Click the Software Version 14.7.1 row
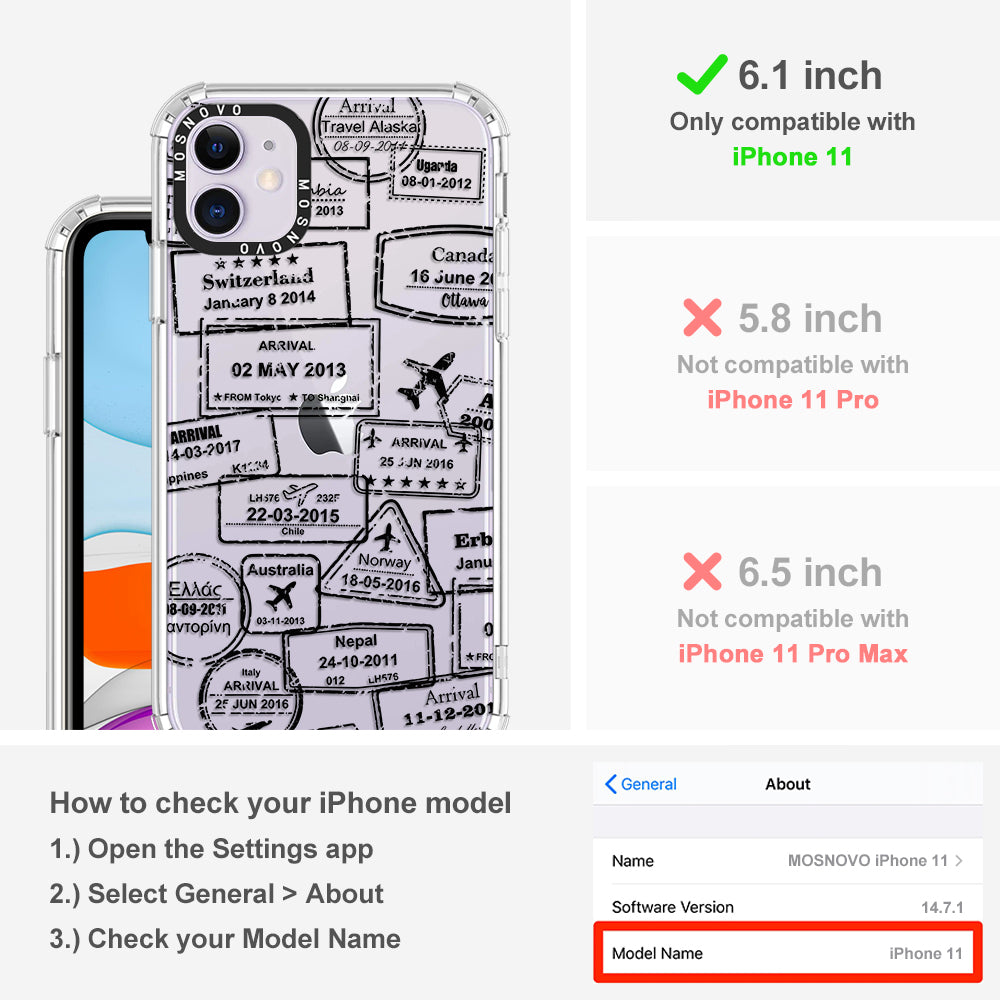 click(788, 907)
